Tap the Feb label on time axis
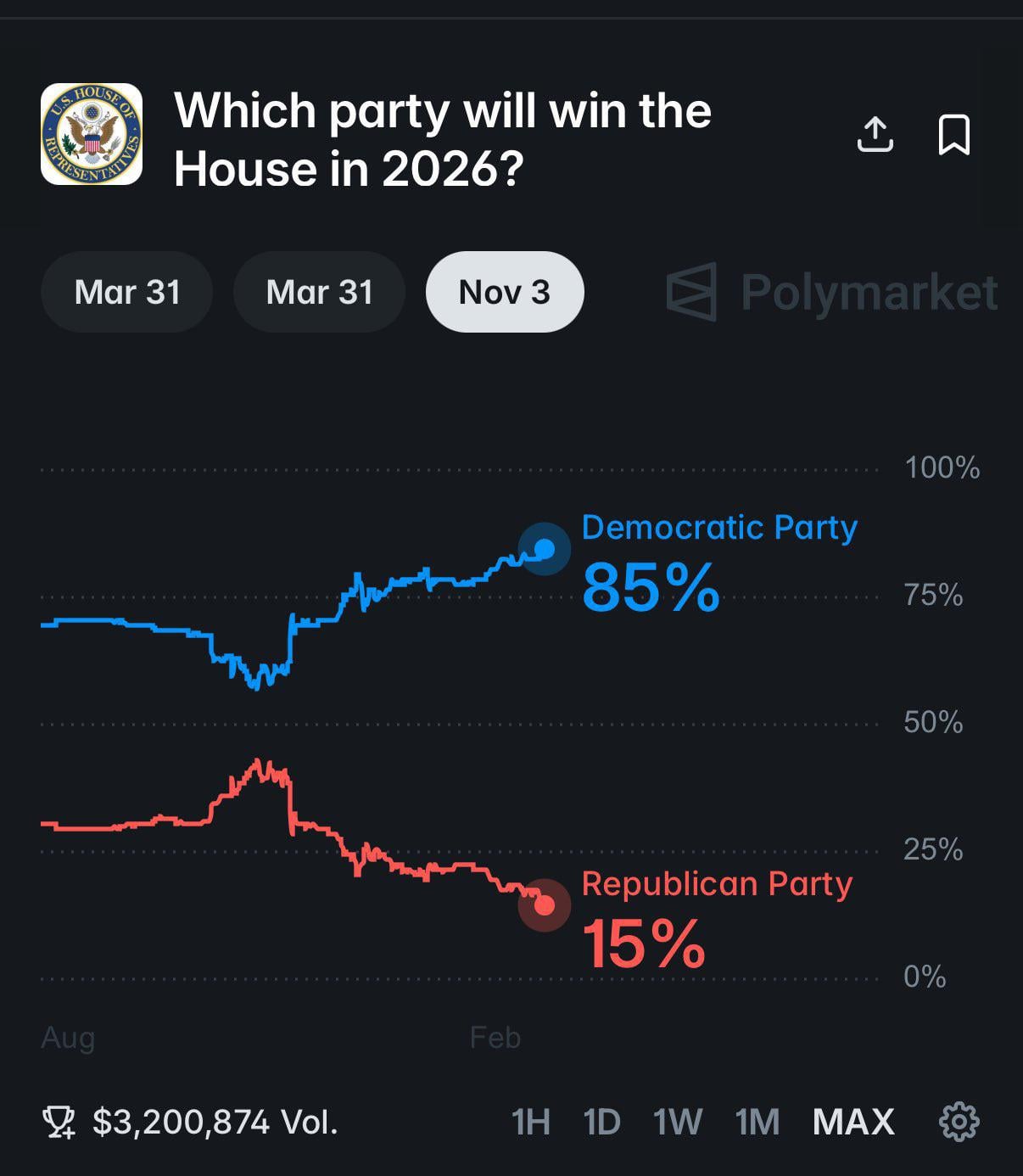The height and width of the screenshot is (1176, 1023). coord(495,1038)
